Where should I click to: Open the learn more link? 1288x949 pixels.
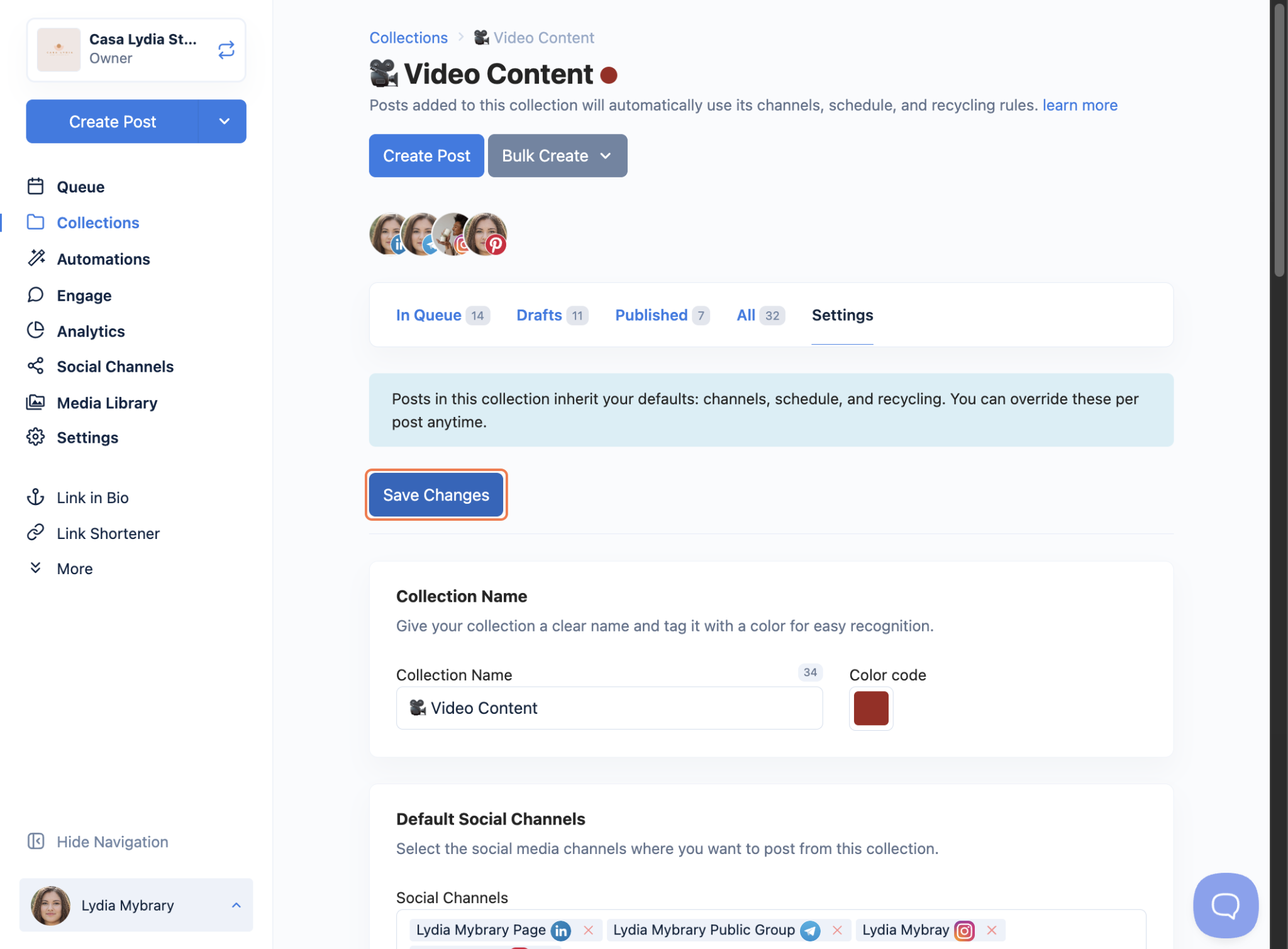1080,105
